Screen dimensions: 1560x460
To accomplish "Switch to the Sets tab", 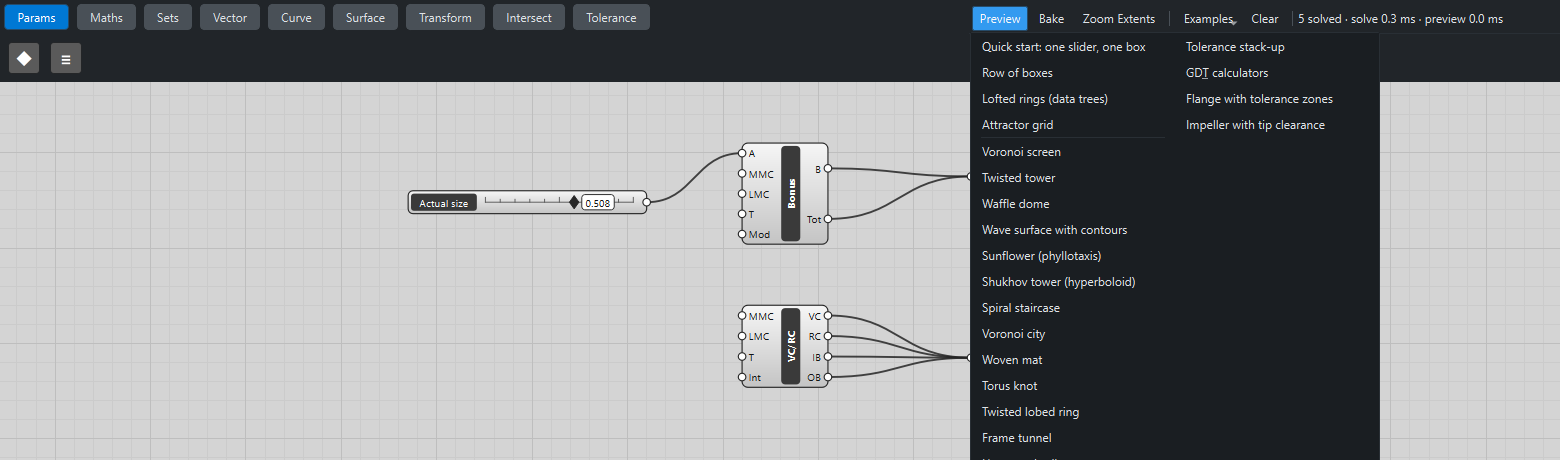I will coord(168,17).
